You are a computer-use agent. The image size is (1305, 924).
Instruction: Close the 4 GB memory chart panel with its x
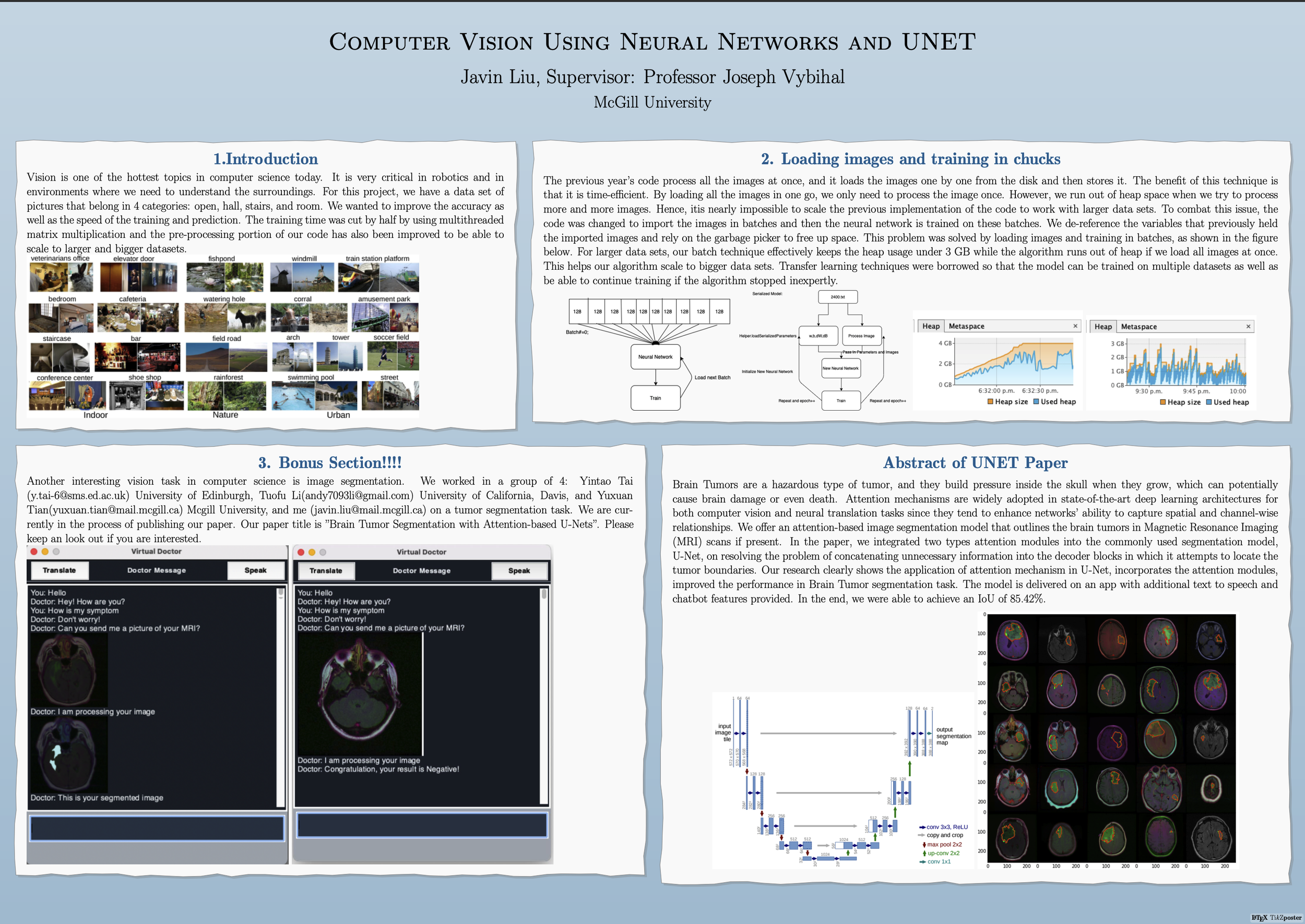[1075, 326]
